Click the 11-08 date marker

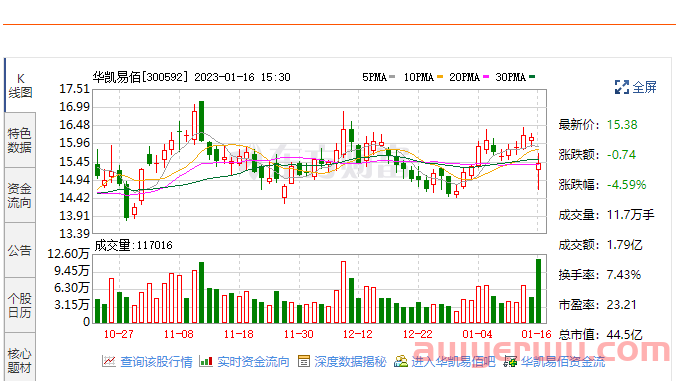click(178, 334)
